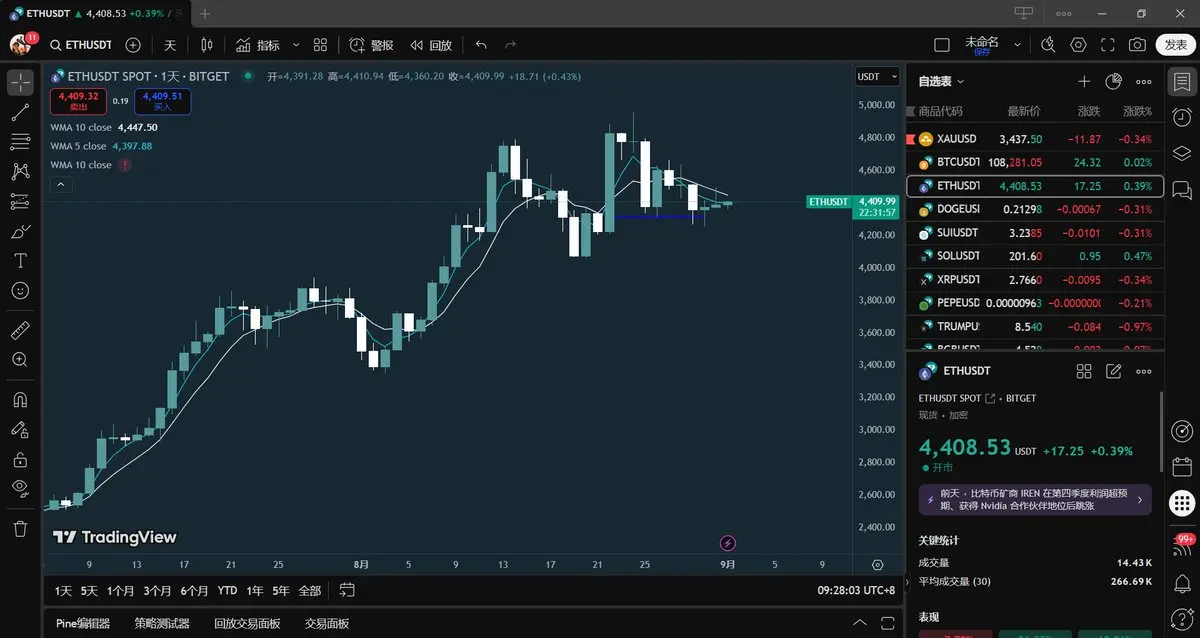Open the watchlist sidebar bookmark icon
Image resolution: width=1200 pixels, height=638 pixels.
[1182, 82]
